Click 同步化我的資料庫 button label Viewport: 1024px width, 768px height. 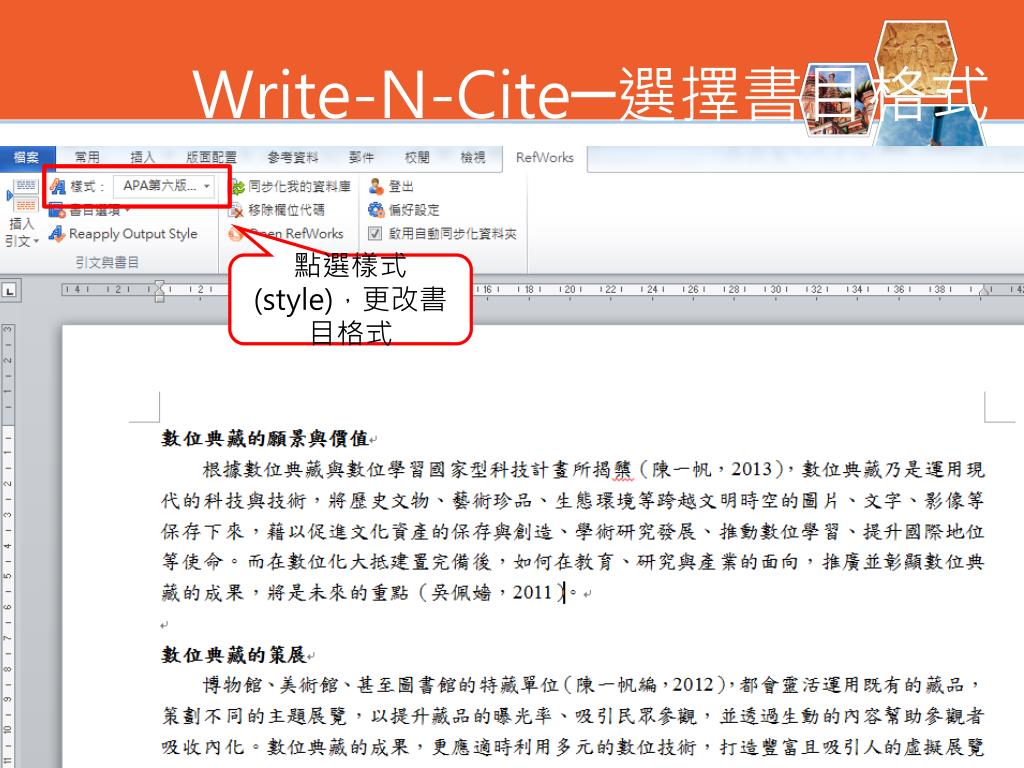pyautogui.click(x=300, y=187)
